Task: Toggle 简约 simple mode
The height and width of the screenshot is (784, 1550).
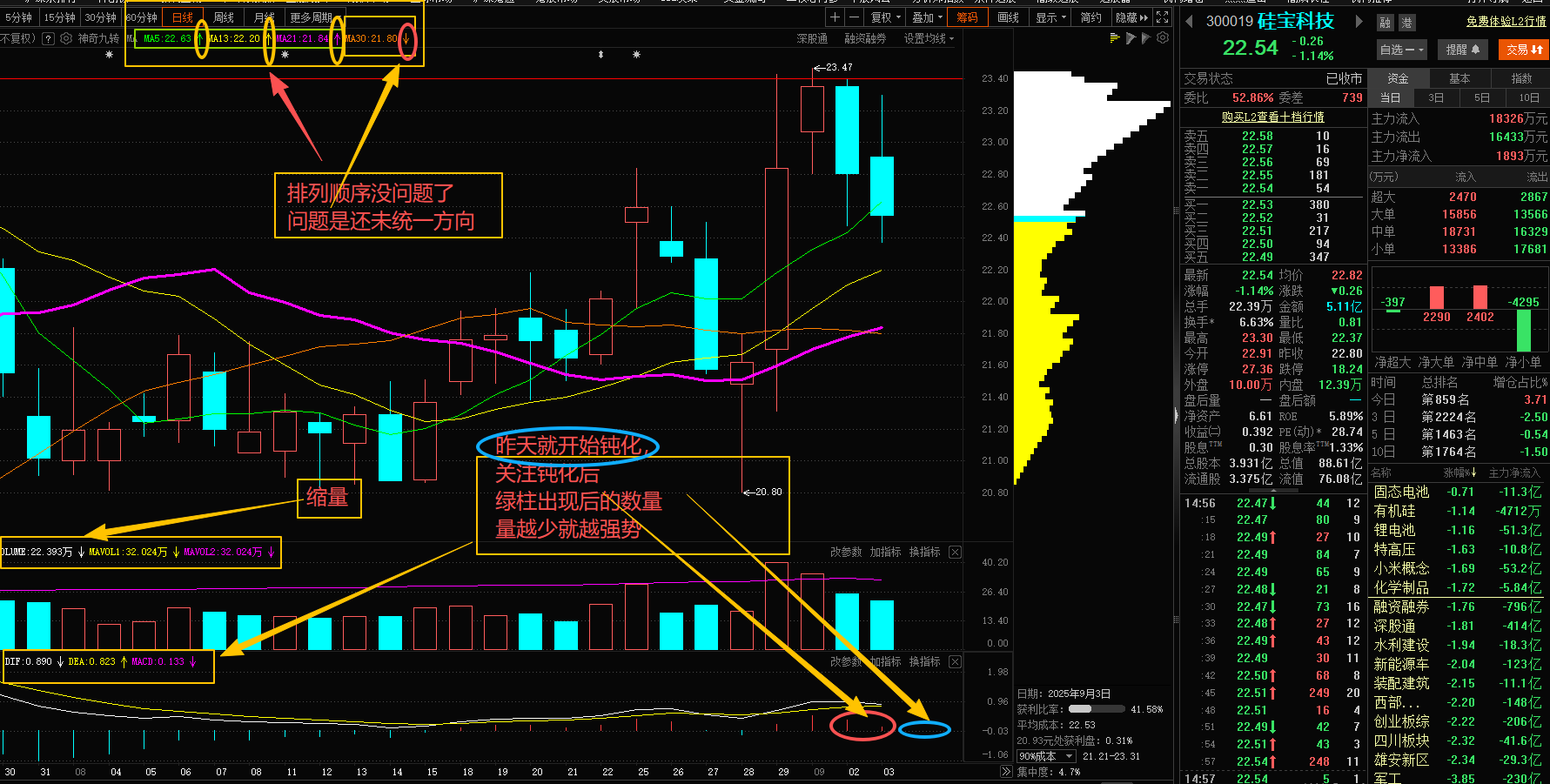Action: 1090,17
